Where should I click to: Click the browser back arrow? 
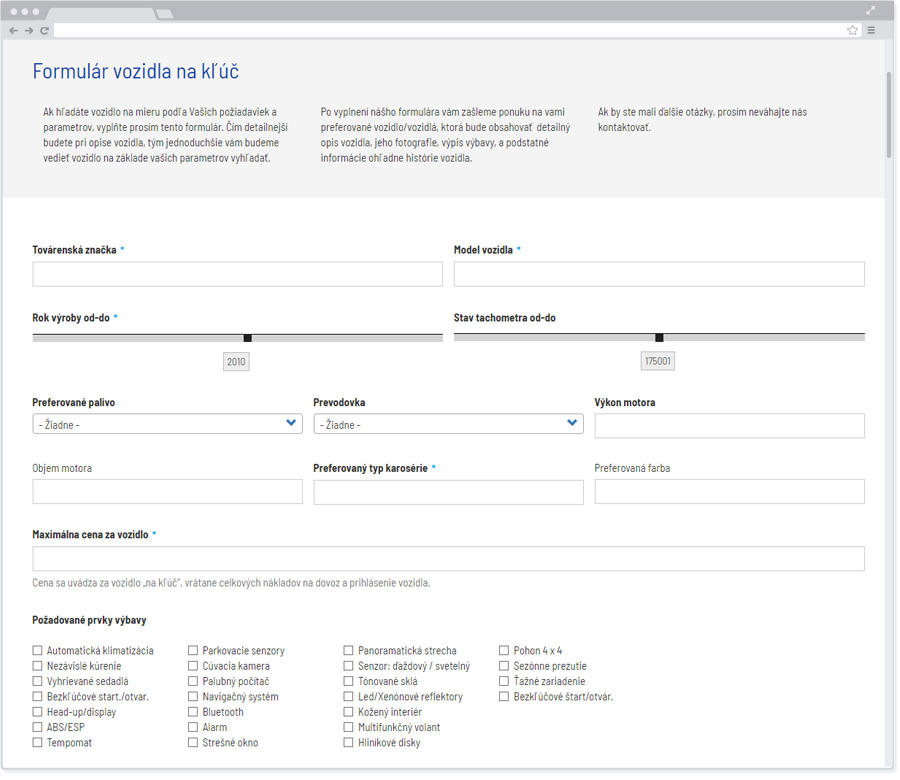(13, 31)
